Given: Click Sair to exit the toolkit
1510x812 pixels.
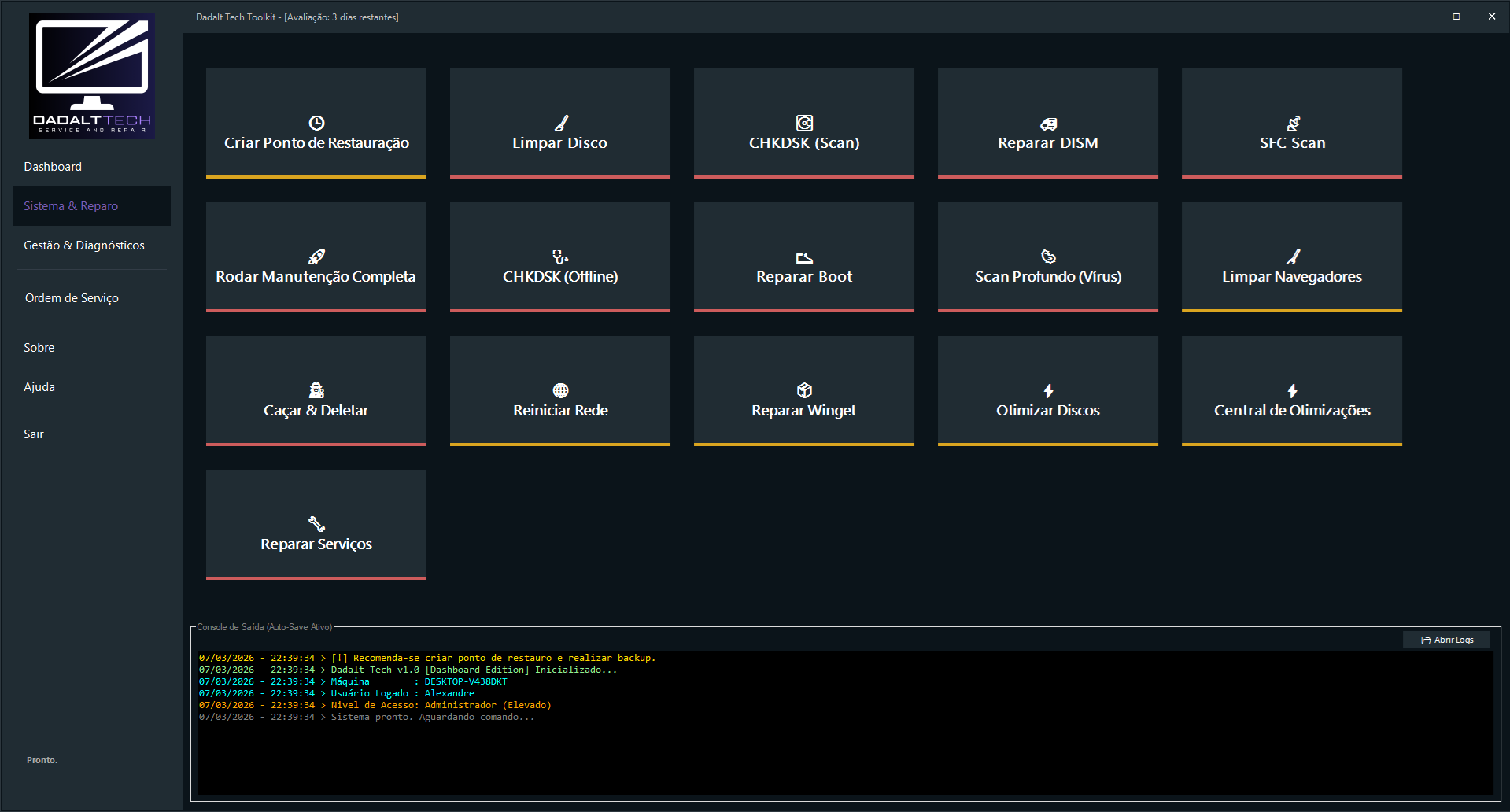Looking at the screenshot, I should [34, 434].
